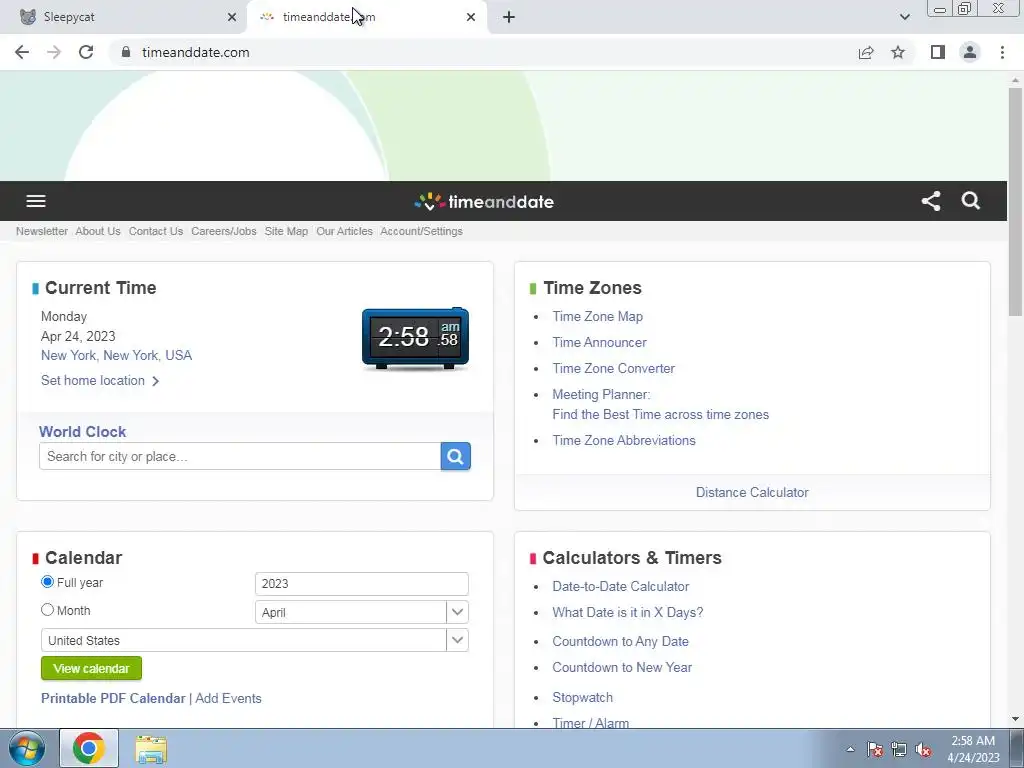Image resolution: width=1024 pixels, height=768 pixels.
Task: Click the share icon in site header
Action: pyautogui.click(x=931, y=201)
